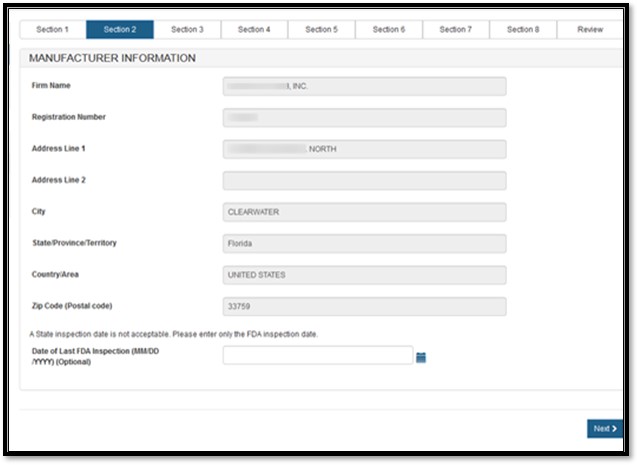Navigate to Section 6 tab
Viewport: 638px width, 465px height.
pos(388,30)
